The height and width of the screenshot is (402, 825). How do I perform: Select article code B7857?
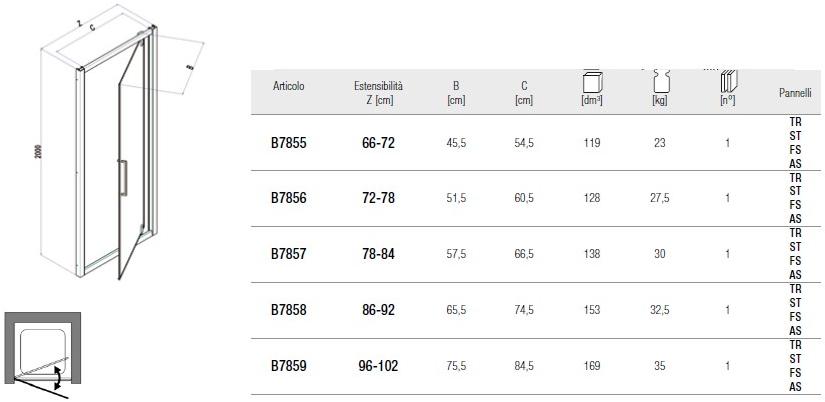click(288, 254)
